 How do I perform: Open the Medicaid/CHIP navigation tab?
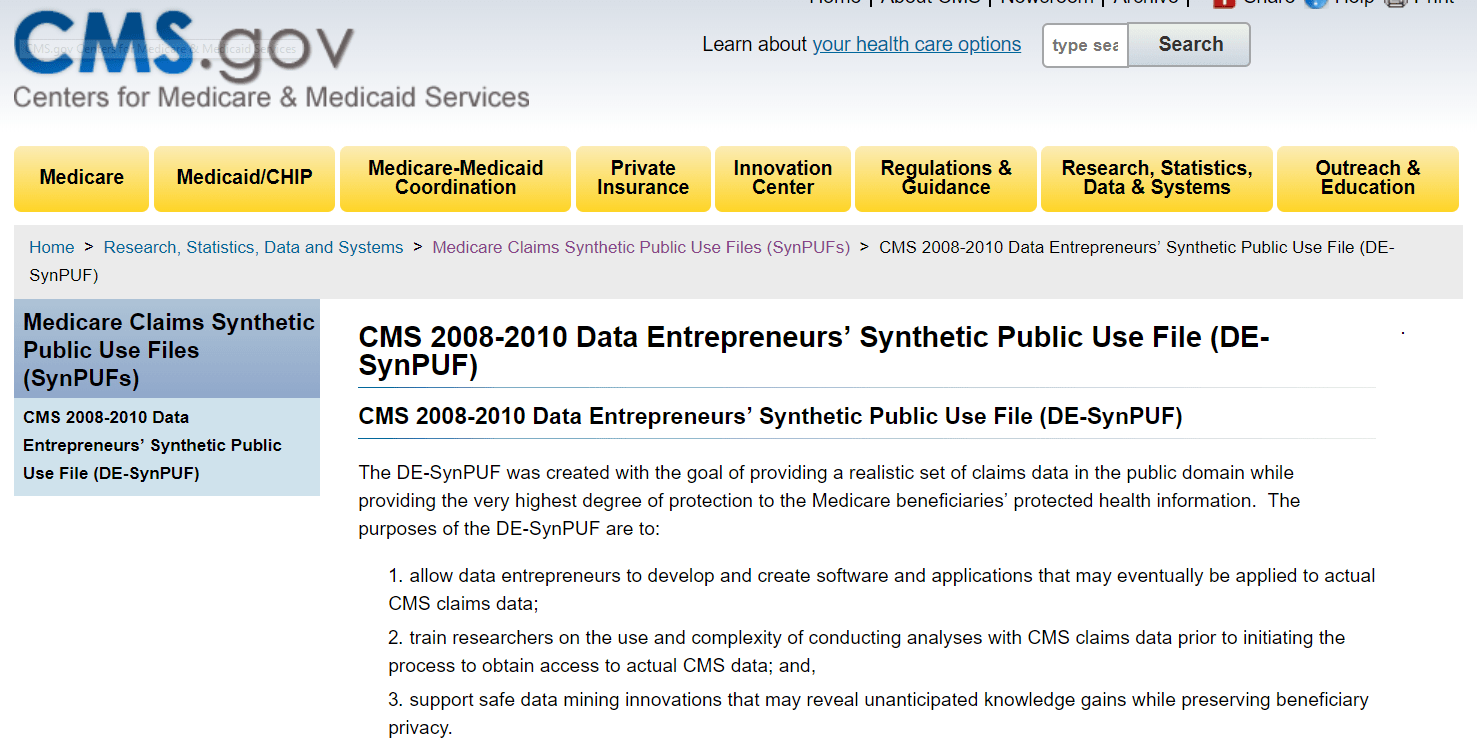245,179
